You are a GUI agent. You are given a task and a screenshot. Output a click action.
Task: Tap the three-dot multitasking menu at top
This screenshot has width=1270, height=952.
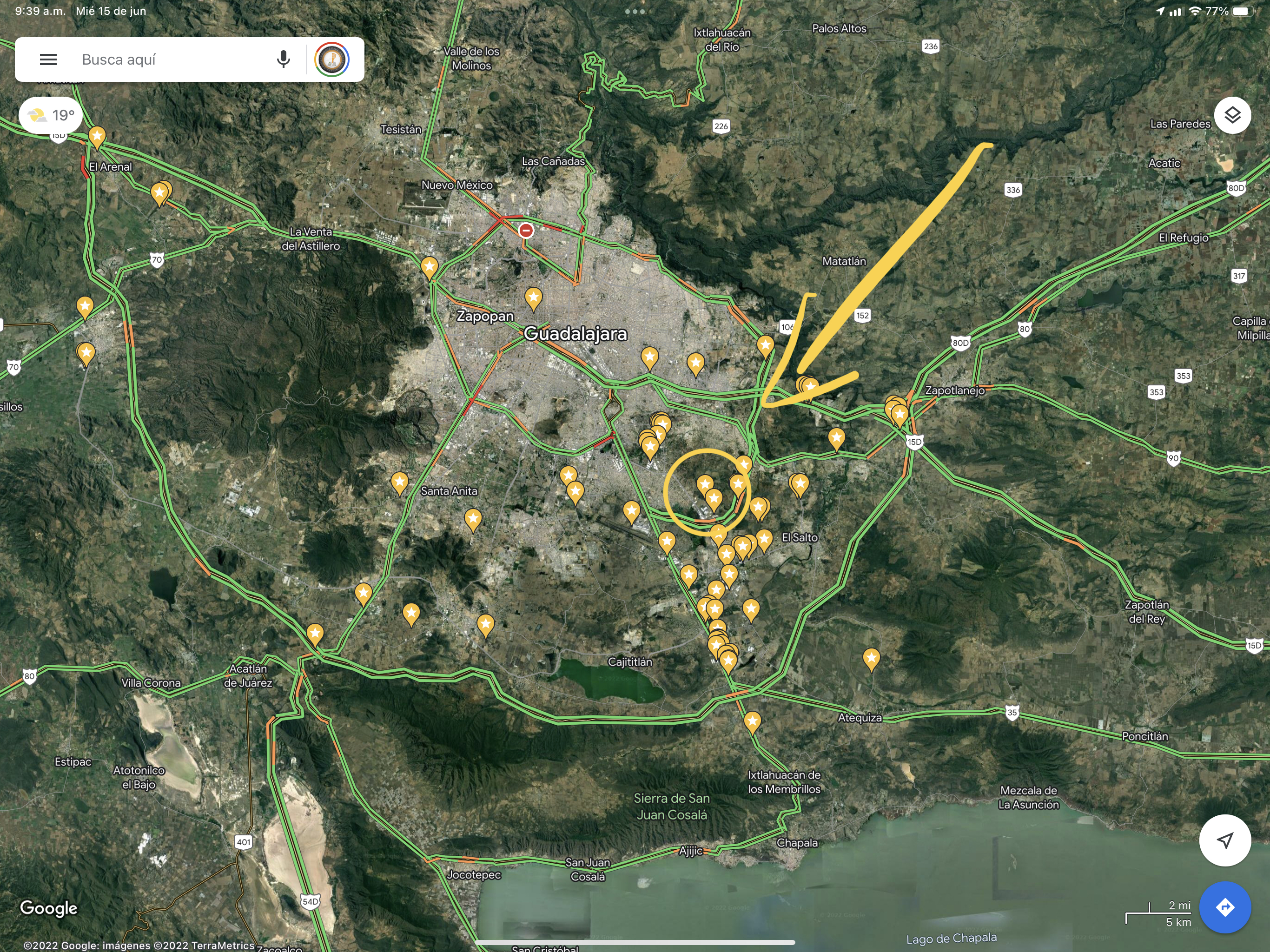[635, 12]
